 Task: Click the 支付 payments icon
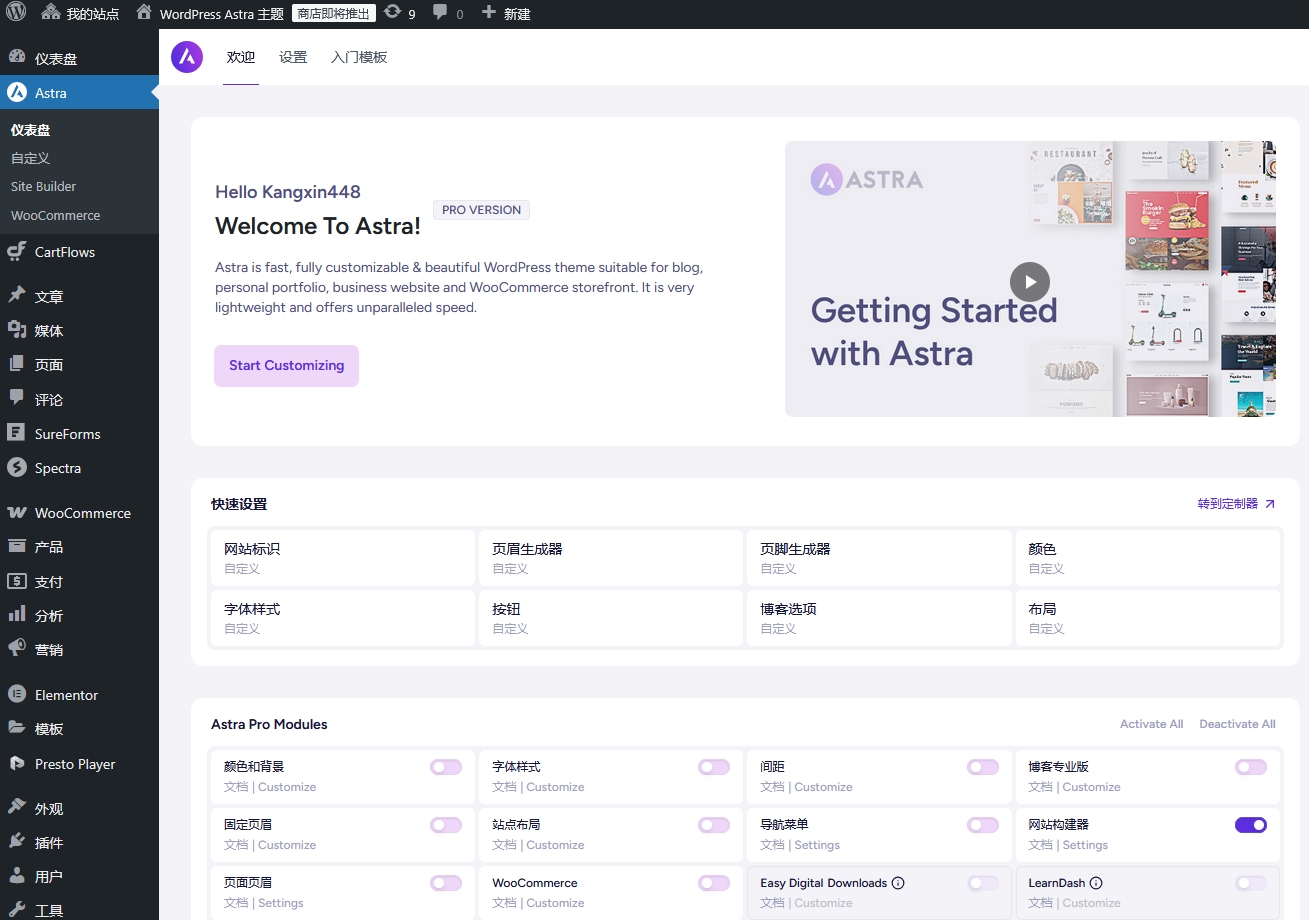17,581
